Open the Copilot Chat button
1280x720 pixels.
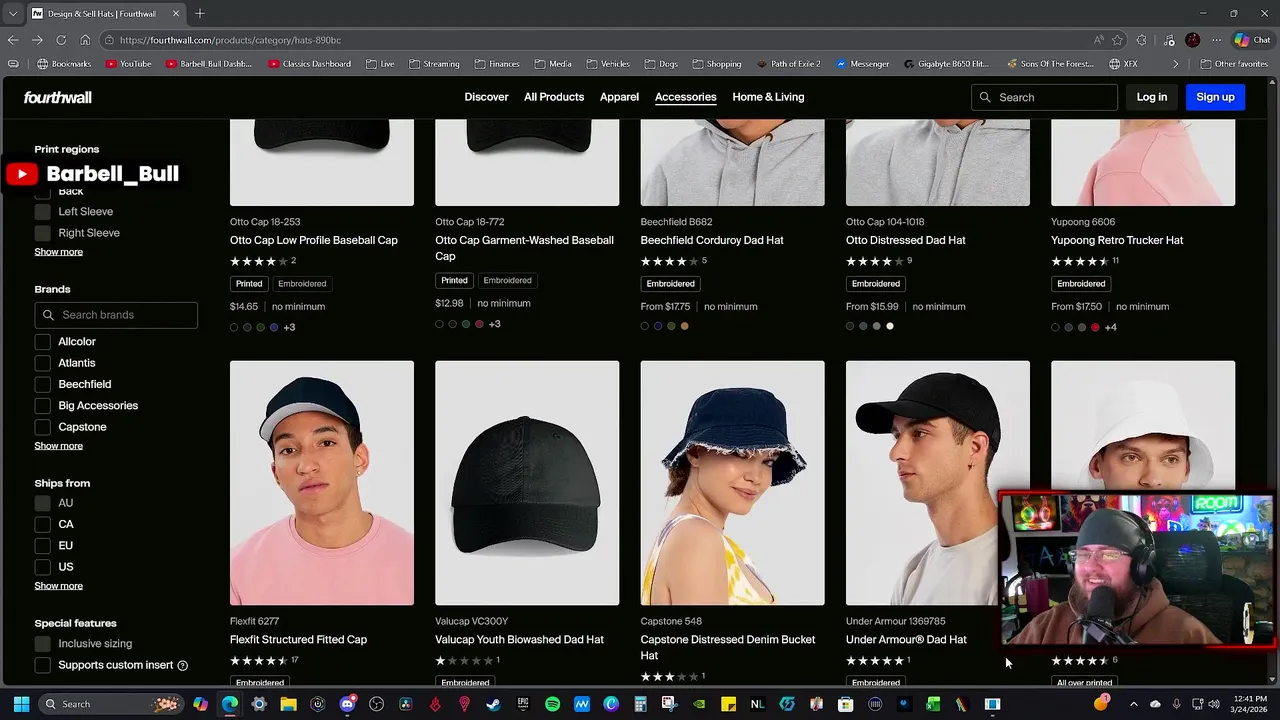tap(1252, 40)
